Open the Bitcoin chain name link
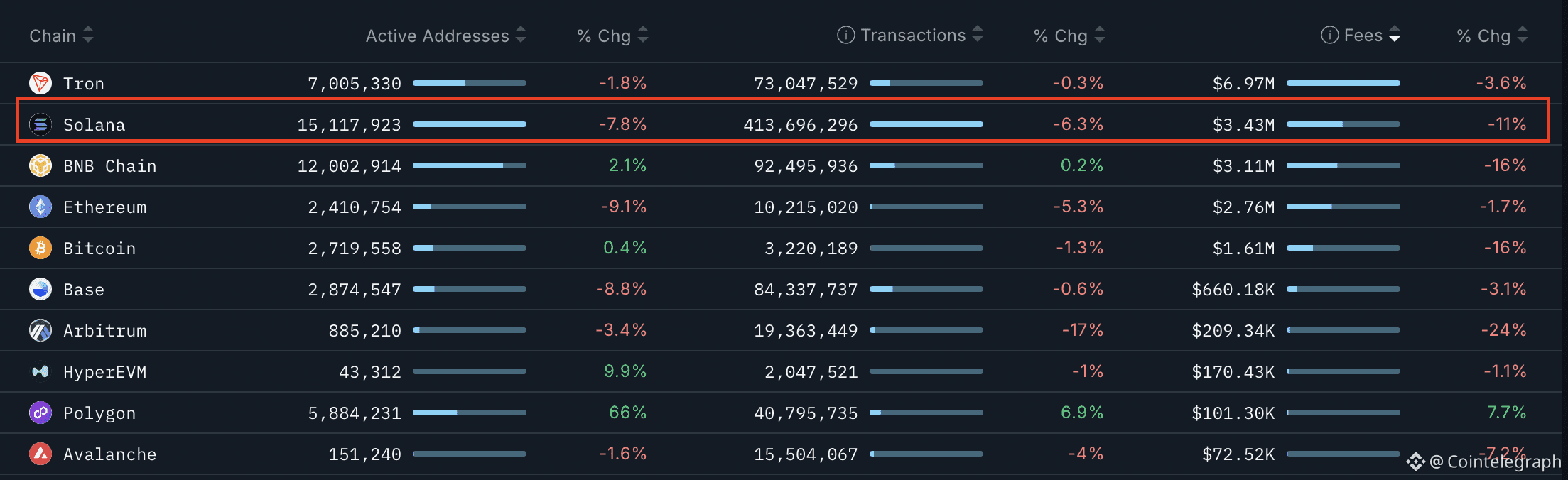 99,249
